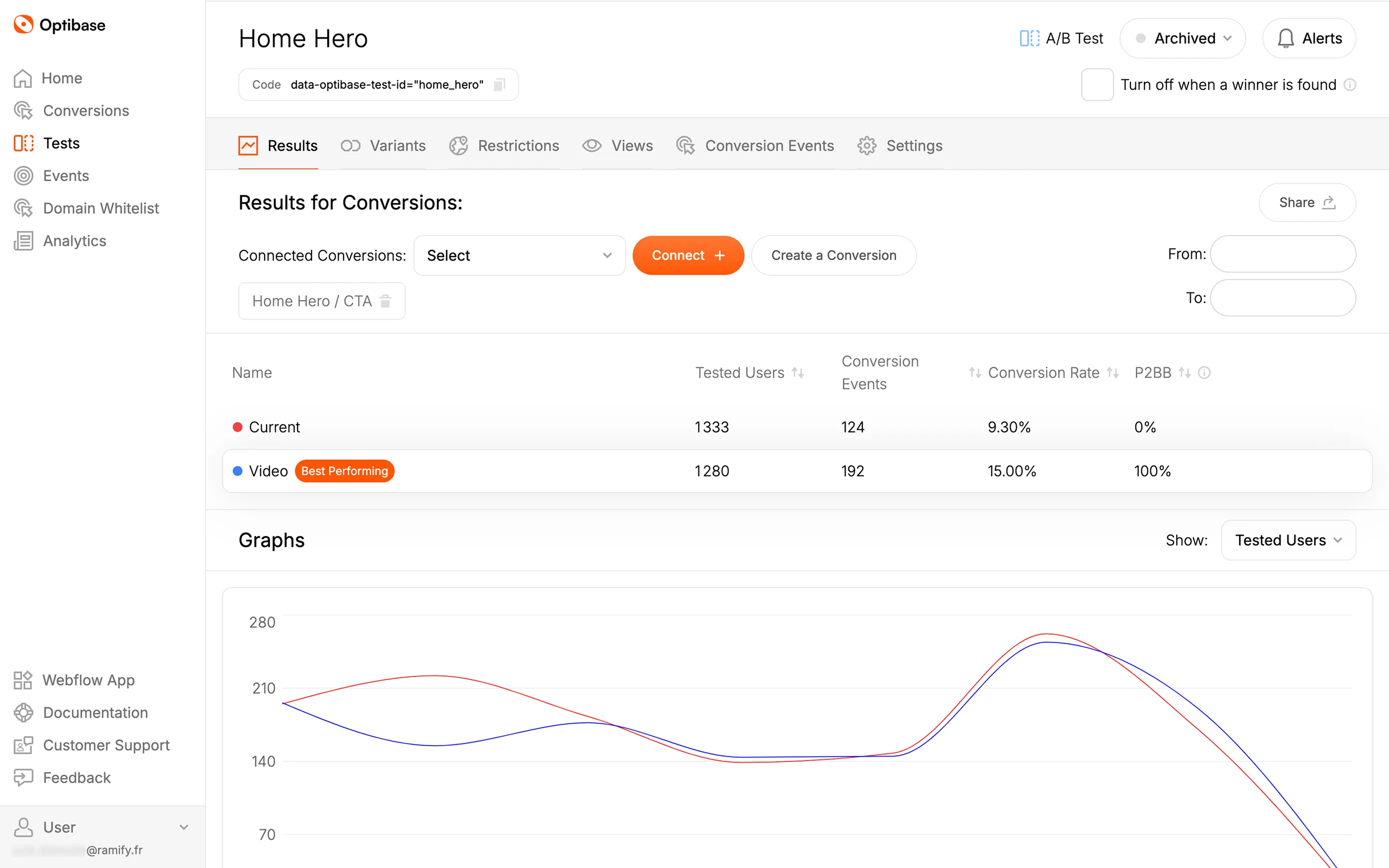This screenshot has height=868, width=1389.
Task: Click the Home Hero / CTA chip
Action: pos(322,301)
